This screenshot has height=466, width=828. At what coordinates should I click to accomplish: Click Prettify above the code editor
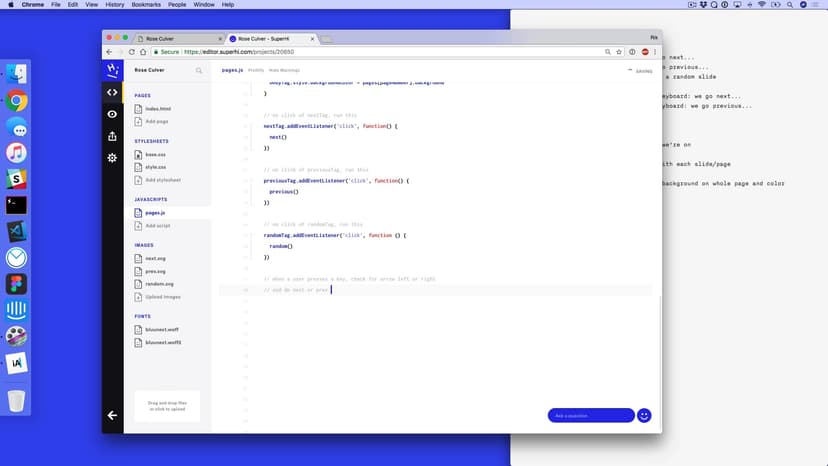tap(256, 71)
